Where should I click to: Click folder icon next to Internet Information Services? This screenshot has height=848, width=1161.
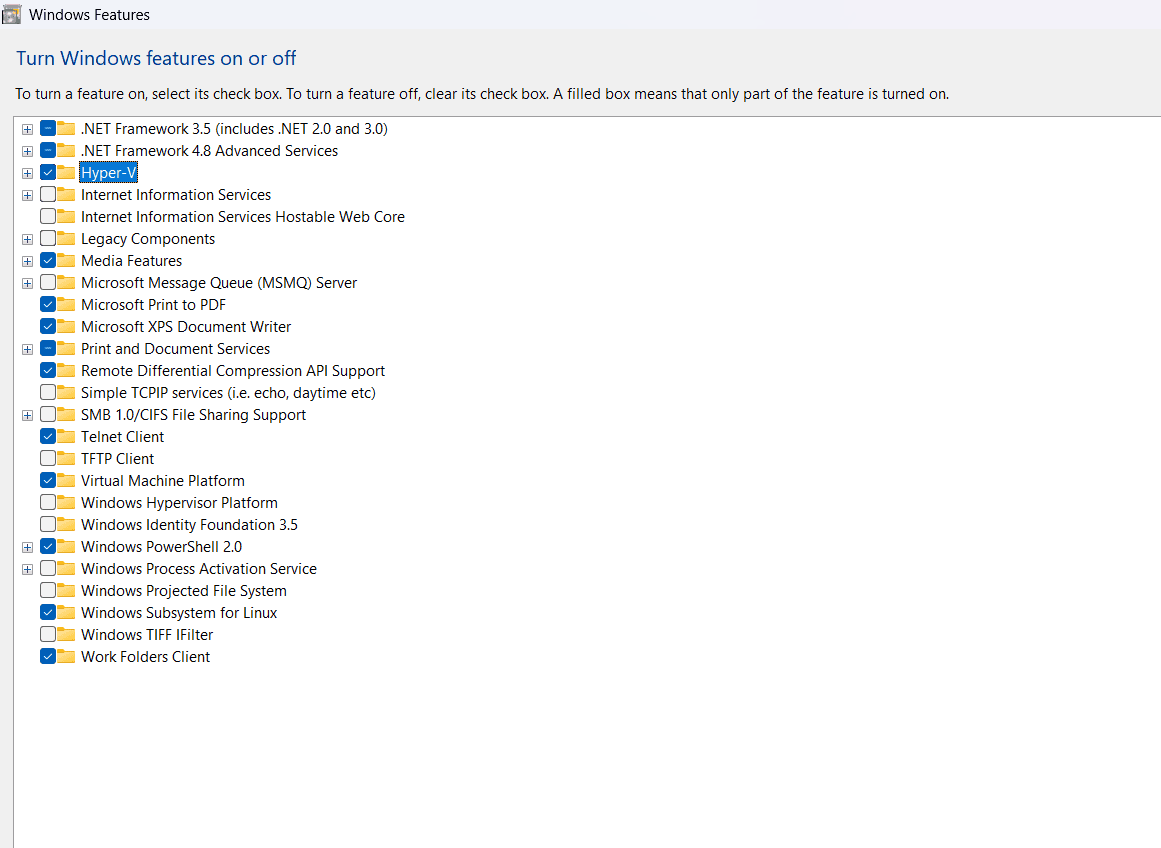[x=67, y=195]
